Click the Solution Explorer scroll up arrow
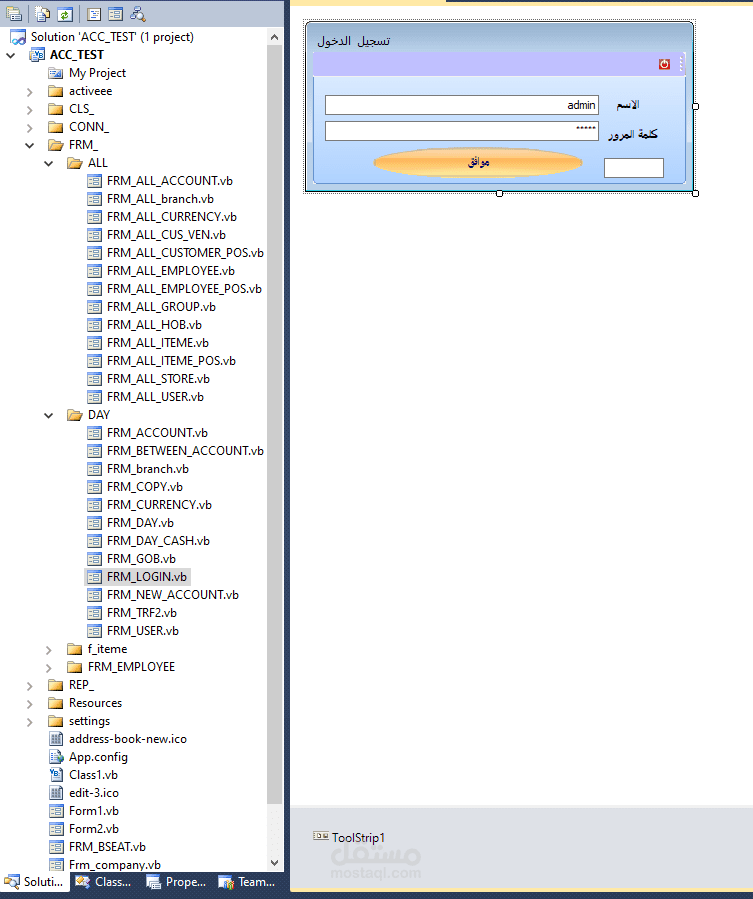The width and height of the screenshot is (753, 899). point(274,37)
